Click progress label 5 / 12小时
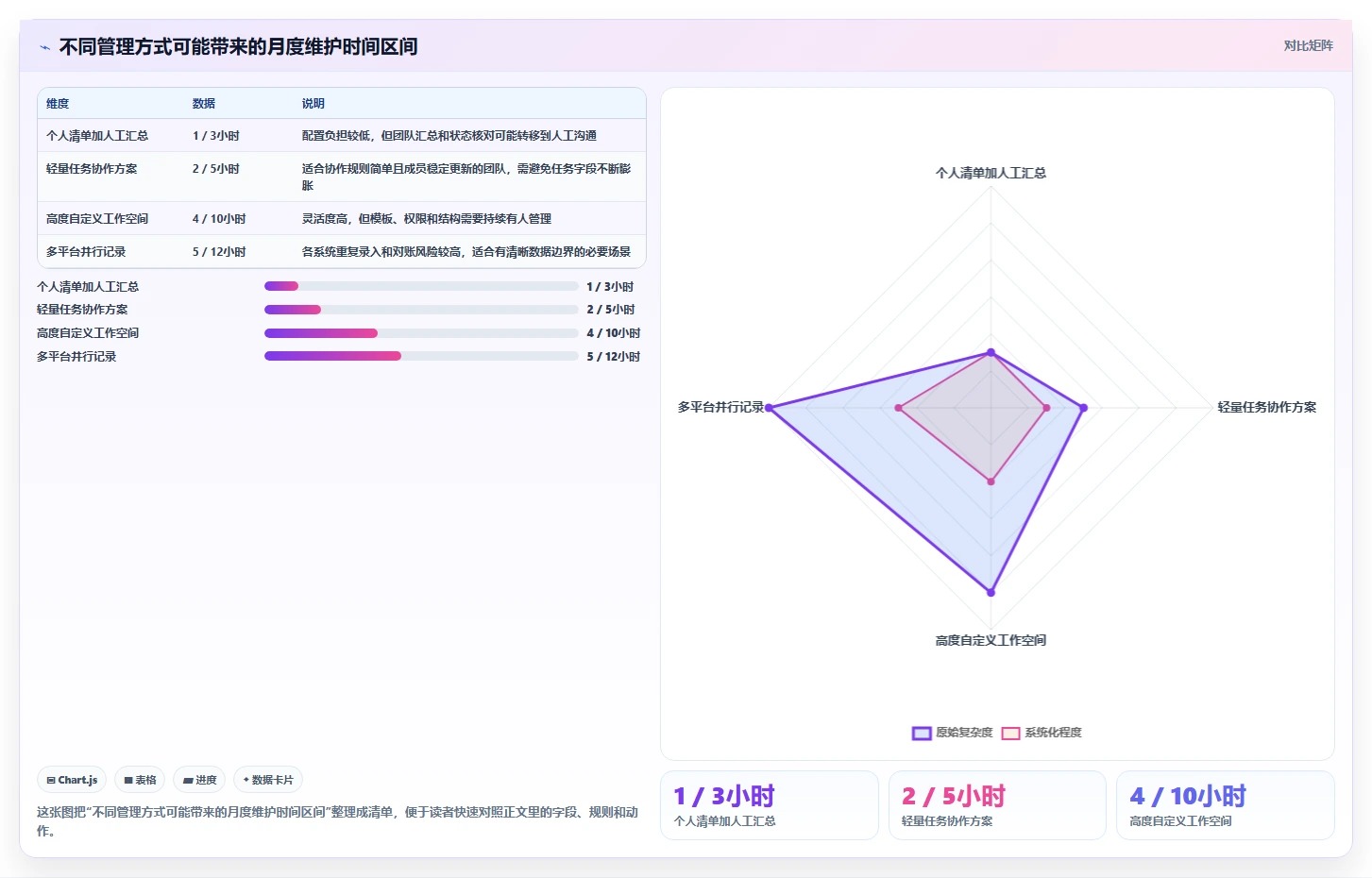The image size is (1372, 878). point(614,357)
